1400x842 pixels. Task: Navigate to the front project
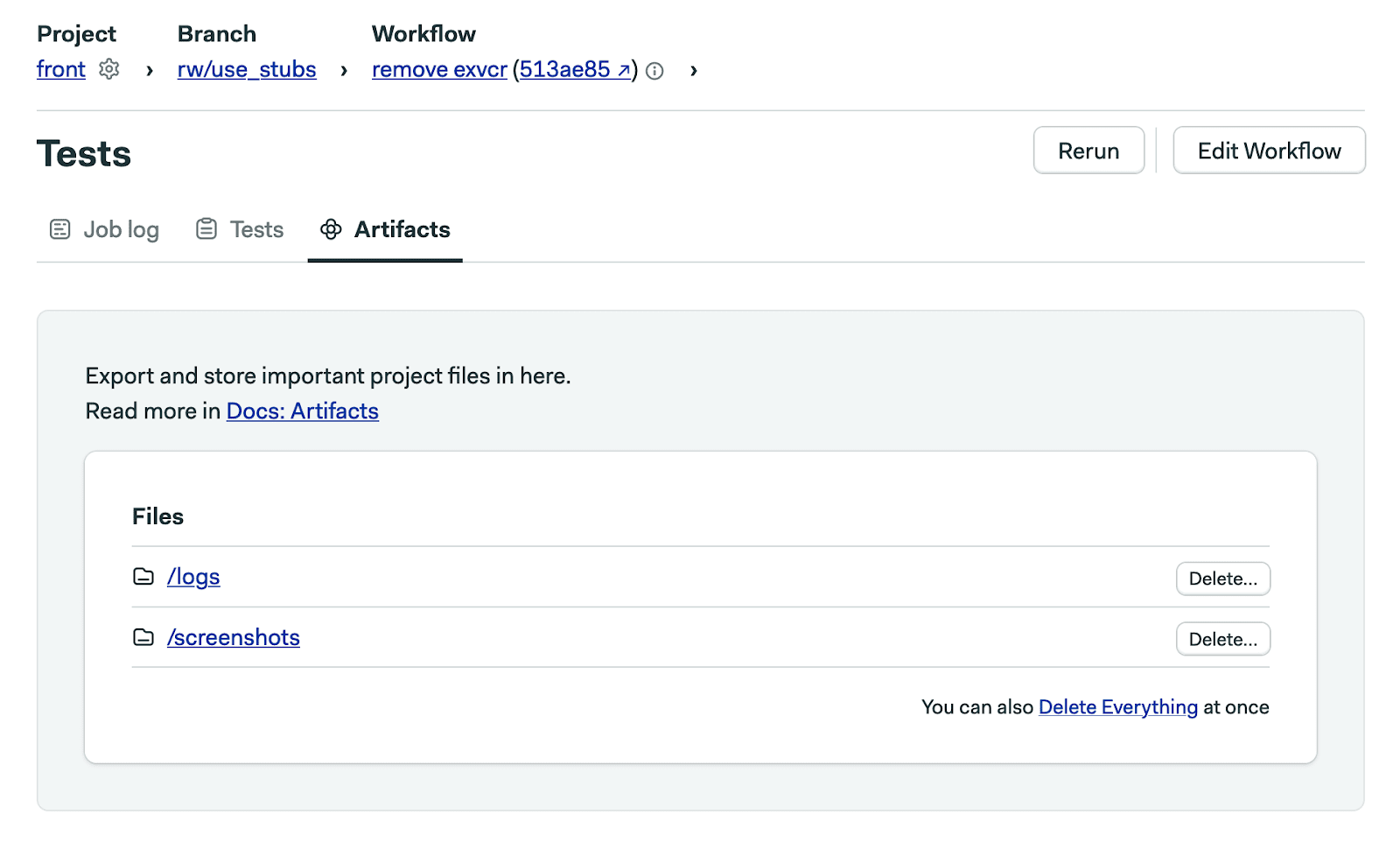(59, 69)
